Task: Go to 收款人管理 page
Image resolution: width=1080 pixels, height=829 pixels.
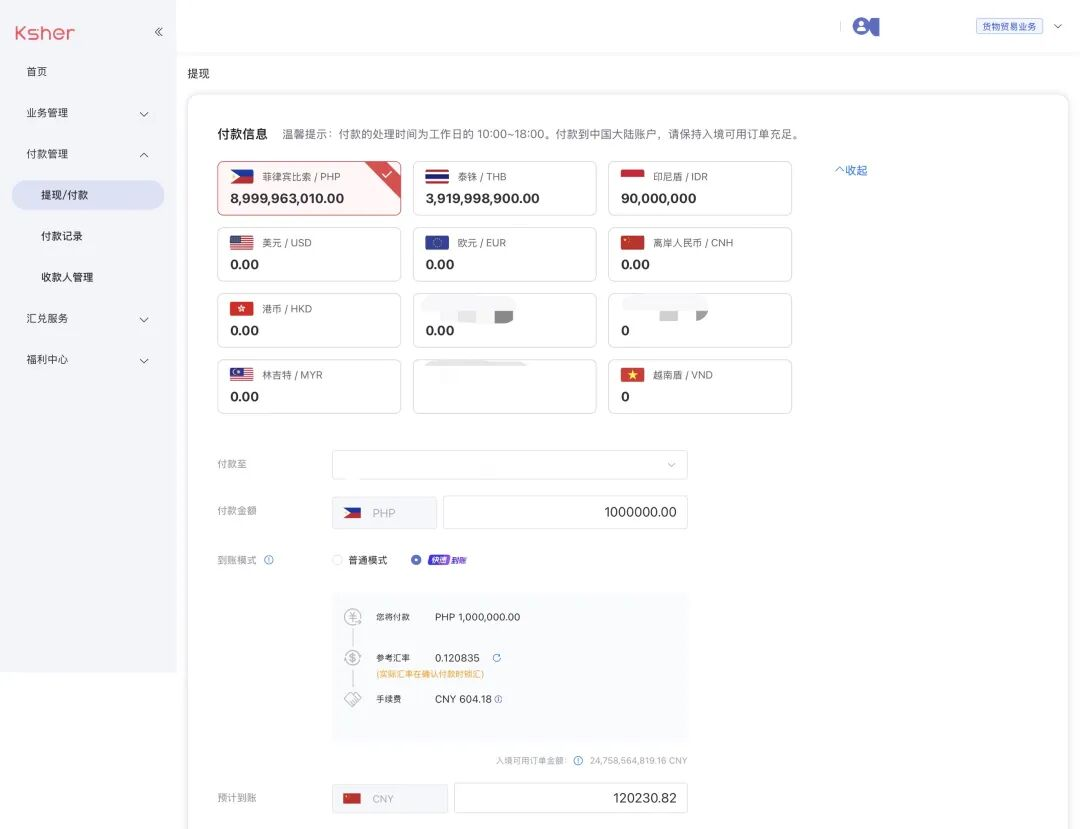Action: click(x=67, y=277)
